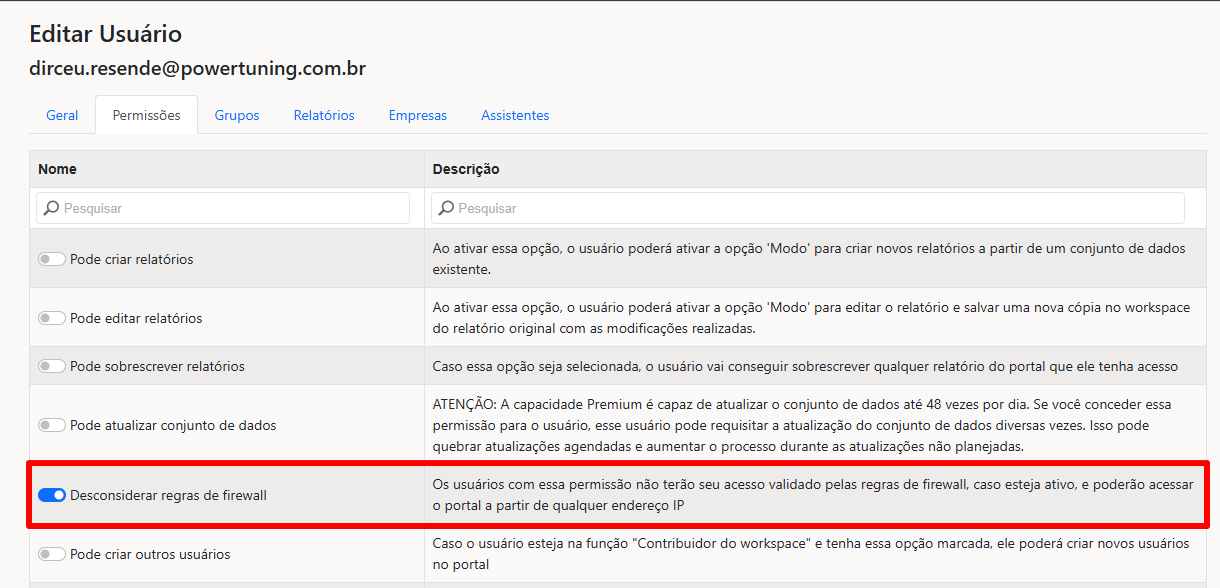Disable 'Desconsiderar regras de firewall' toggle
1220x588 pixels.
click(x=52, y=495)
